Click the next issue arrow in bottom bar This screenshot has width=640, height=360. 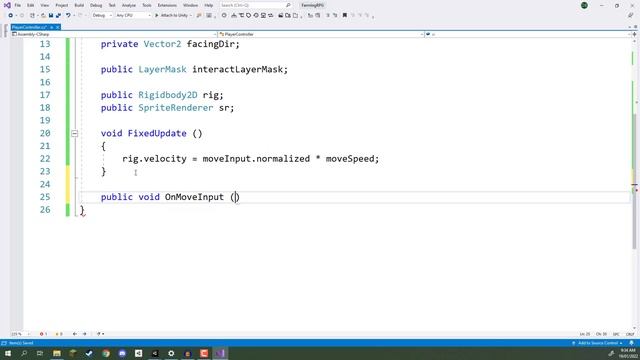pos(84,334)
